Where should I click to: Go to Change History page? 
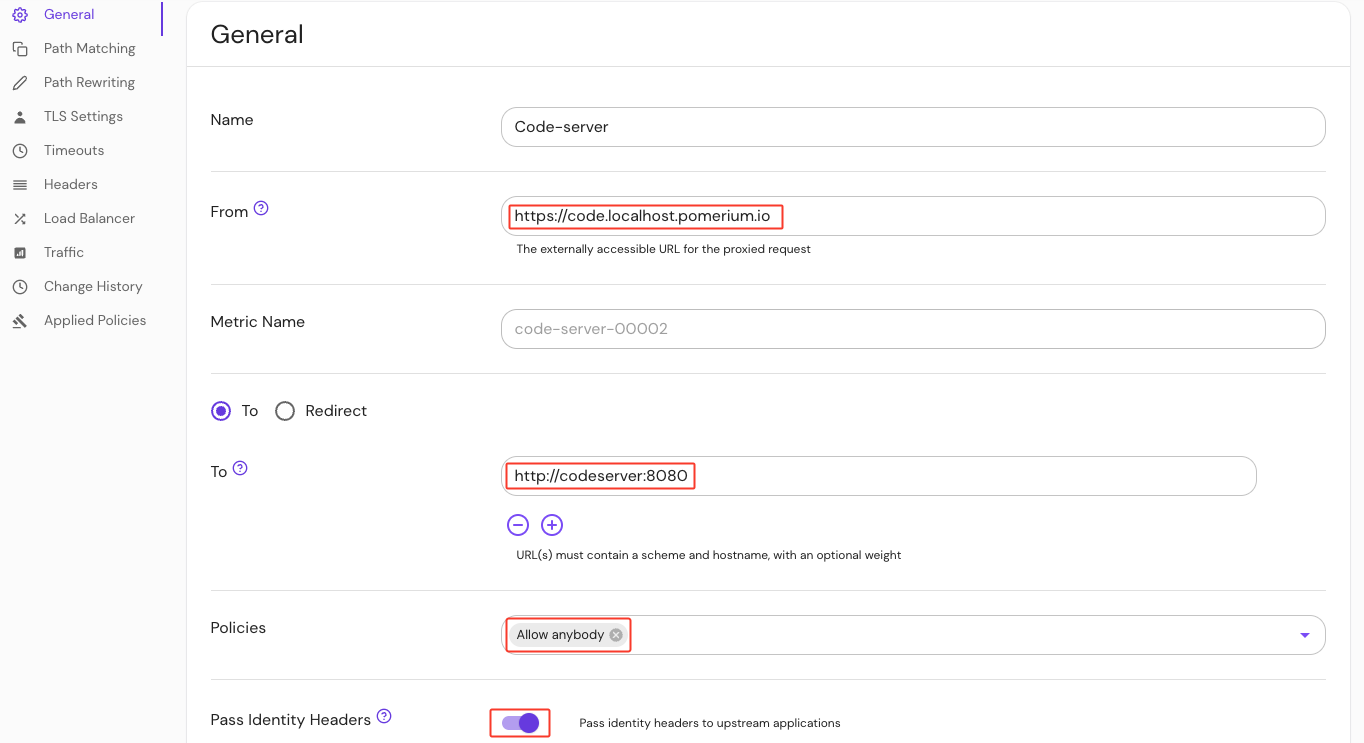(93, 287)
